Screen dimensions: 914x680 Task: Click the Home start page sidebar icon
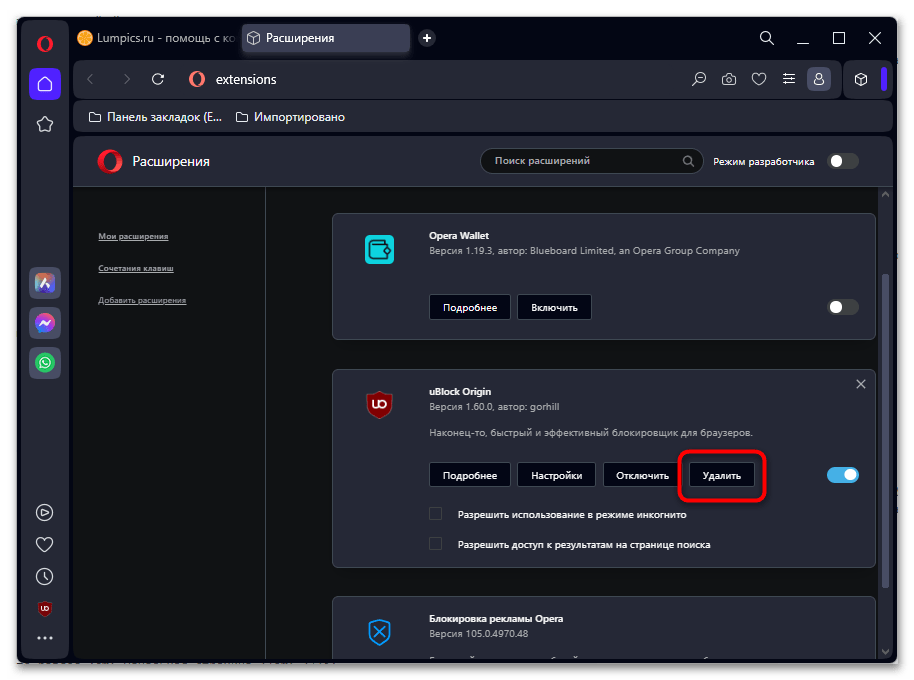pos(45,84)
